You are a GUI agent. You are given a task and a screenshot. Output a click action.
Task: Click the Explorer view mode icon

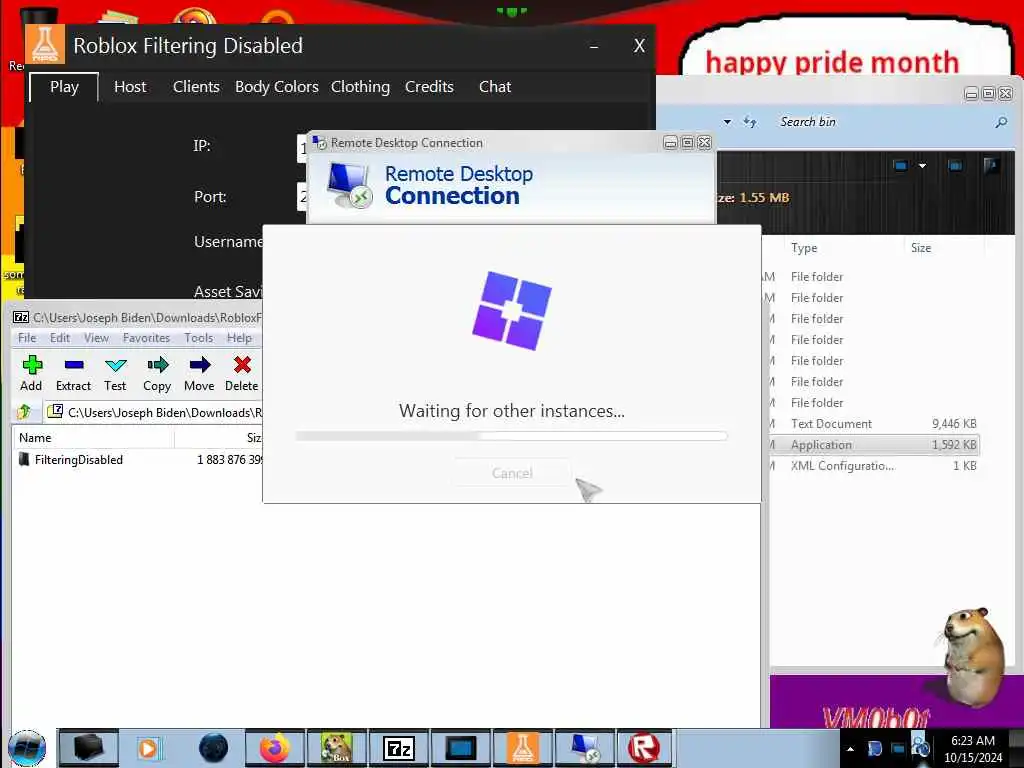pos(901,166)
